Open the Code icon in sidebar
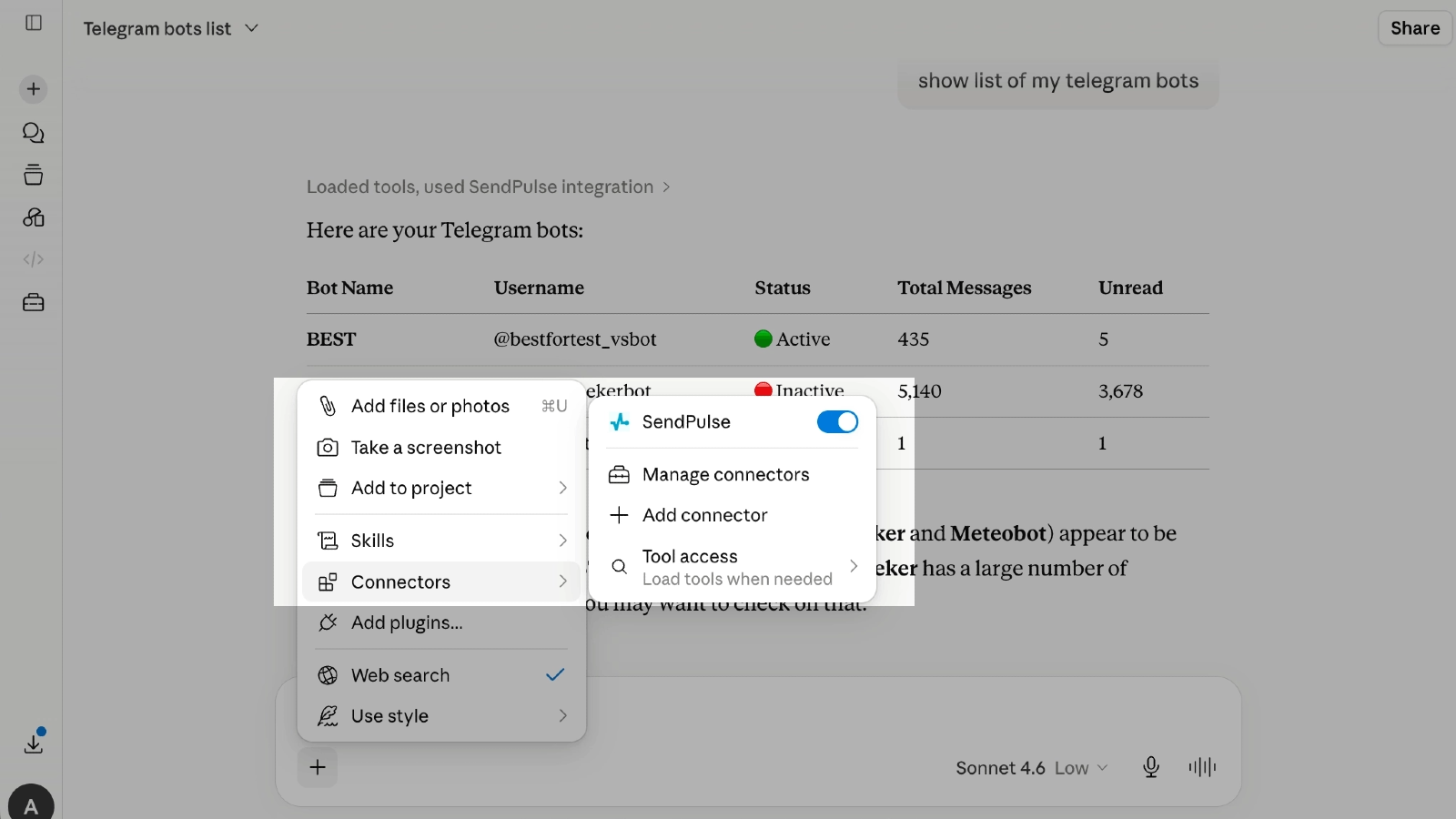Screen dimensions: 1456x819 coord(34,259)
